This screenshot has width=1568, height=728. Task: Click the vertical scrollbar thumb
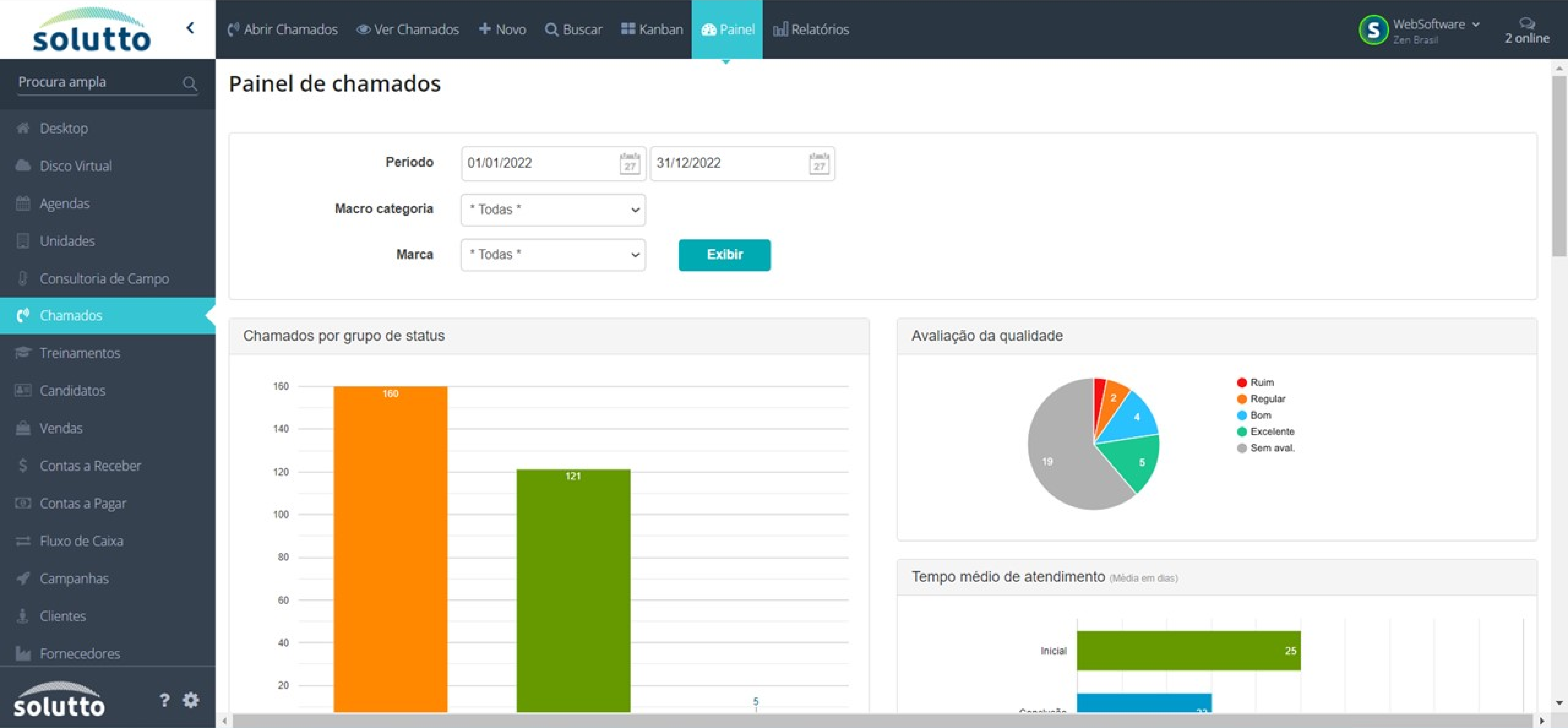pos(1559,166)
